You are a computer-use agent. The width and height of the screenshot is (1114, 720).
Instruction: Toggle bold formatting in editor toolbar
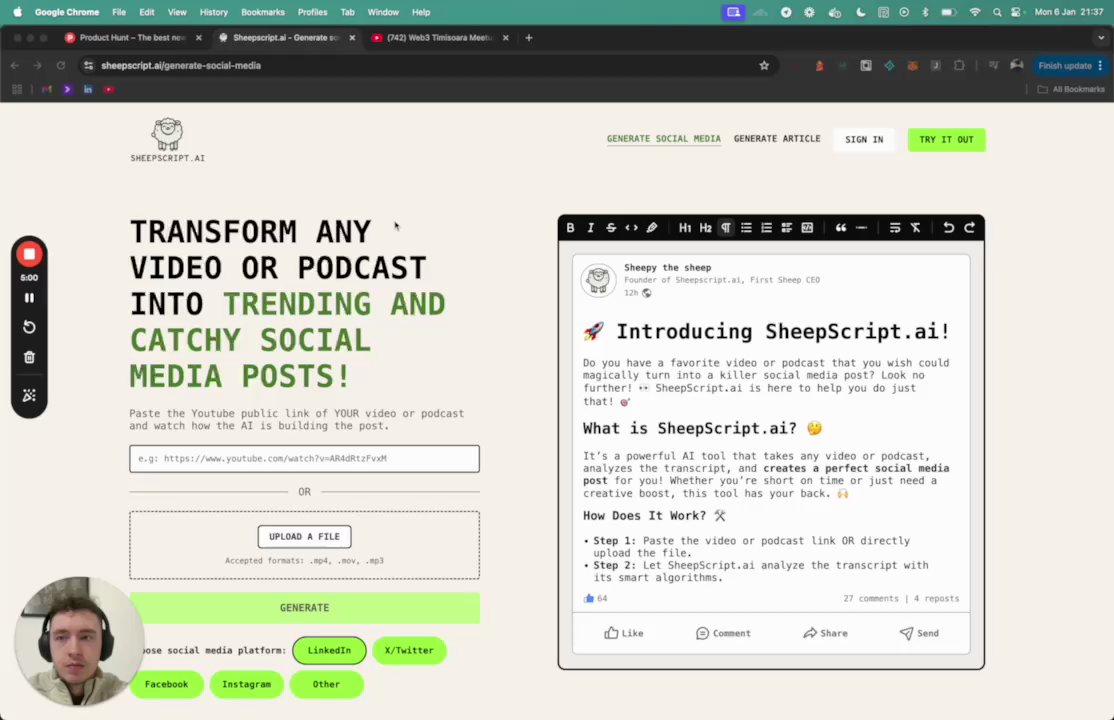click(x=570, y=227)
